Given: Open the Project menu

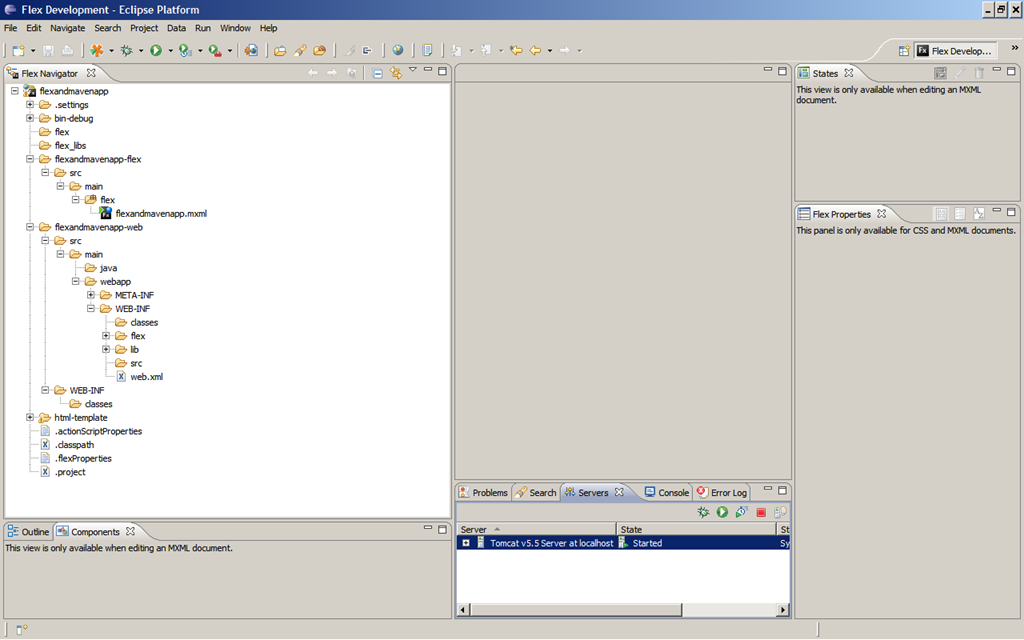Looking at the screenshot, I should [144, 28].
